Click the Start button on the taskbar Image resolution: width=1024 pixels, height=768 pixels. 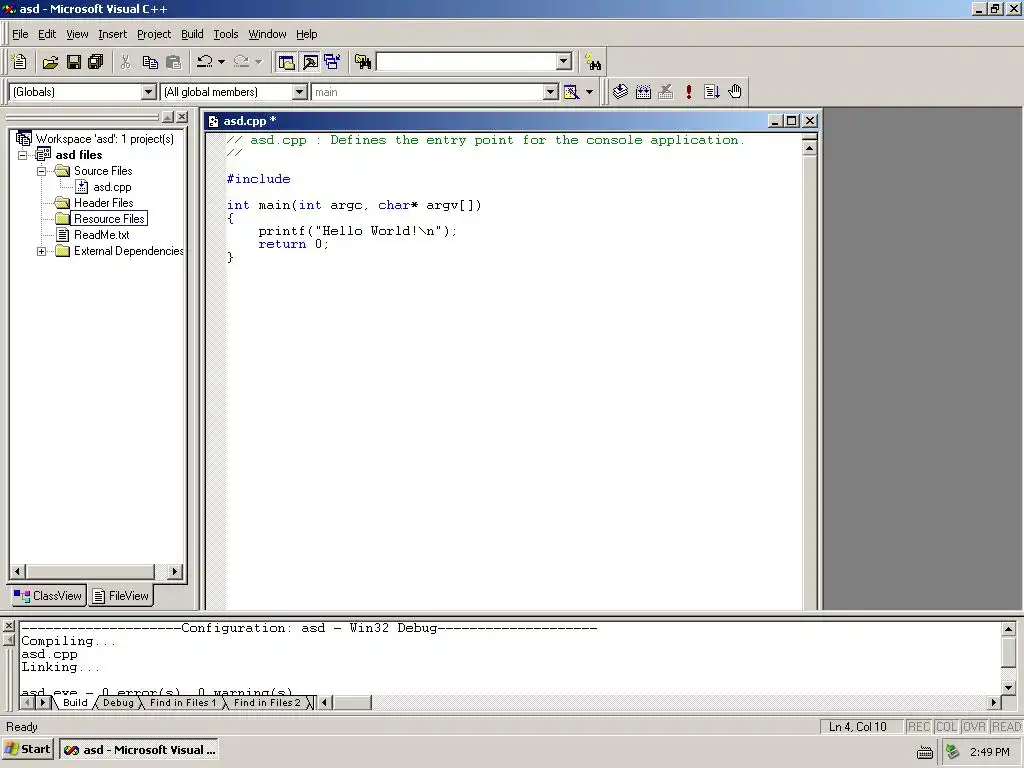pyautogui.click(x=27, y=749)
